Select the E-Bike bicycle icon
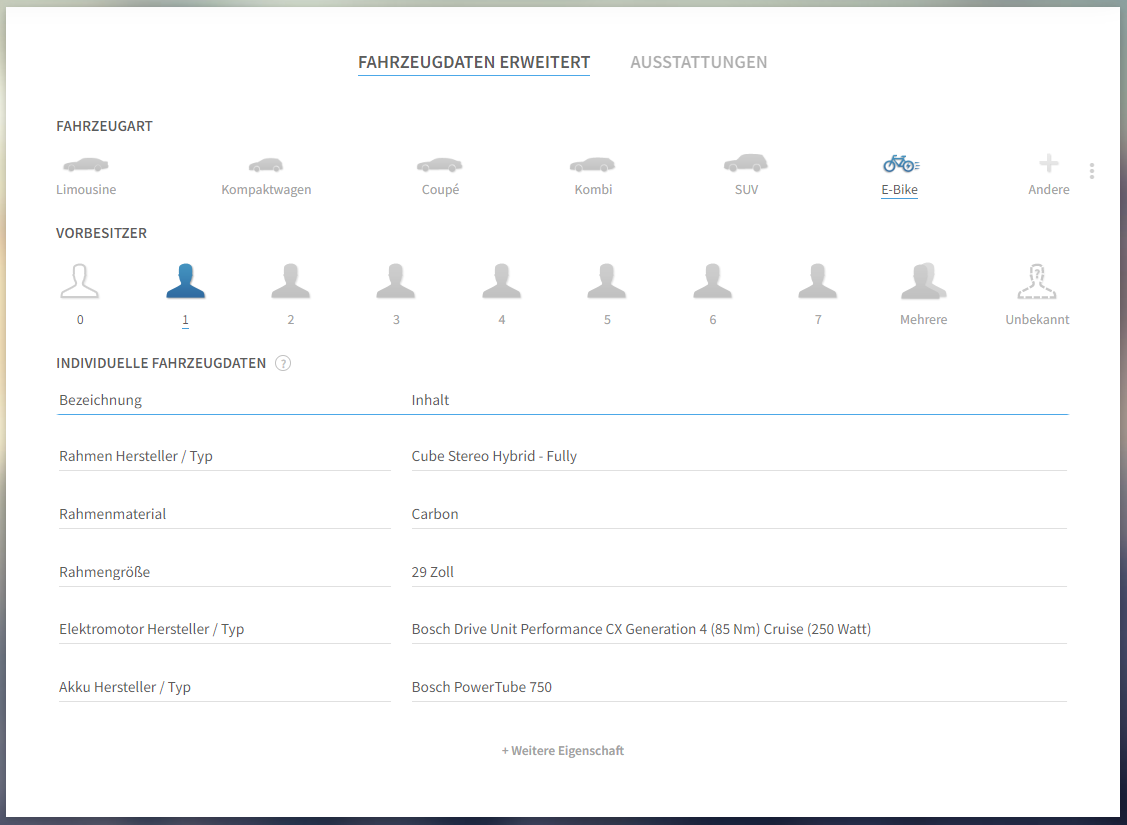Screen dimensions: 1127x825 901,164
